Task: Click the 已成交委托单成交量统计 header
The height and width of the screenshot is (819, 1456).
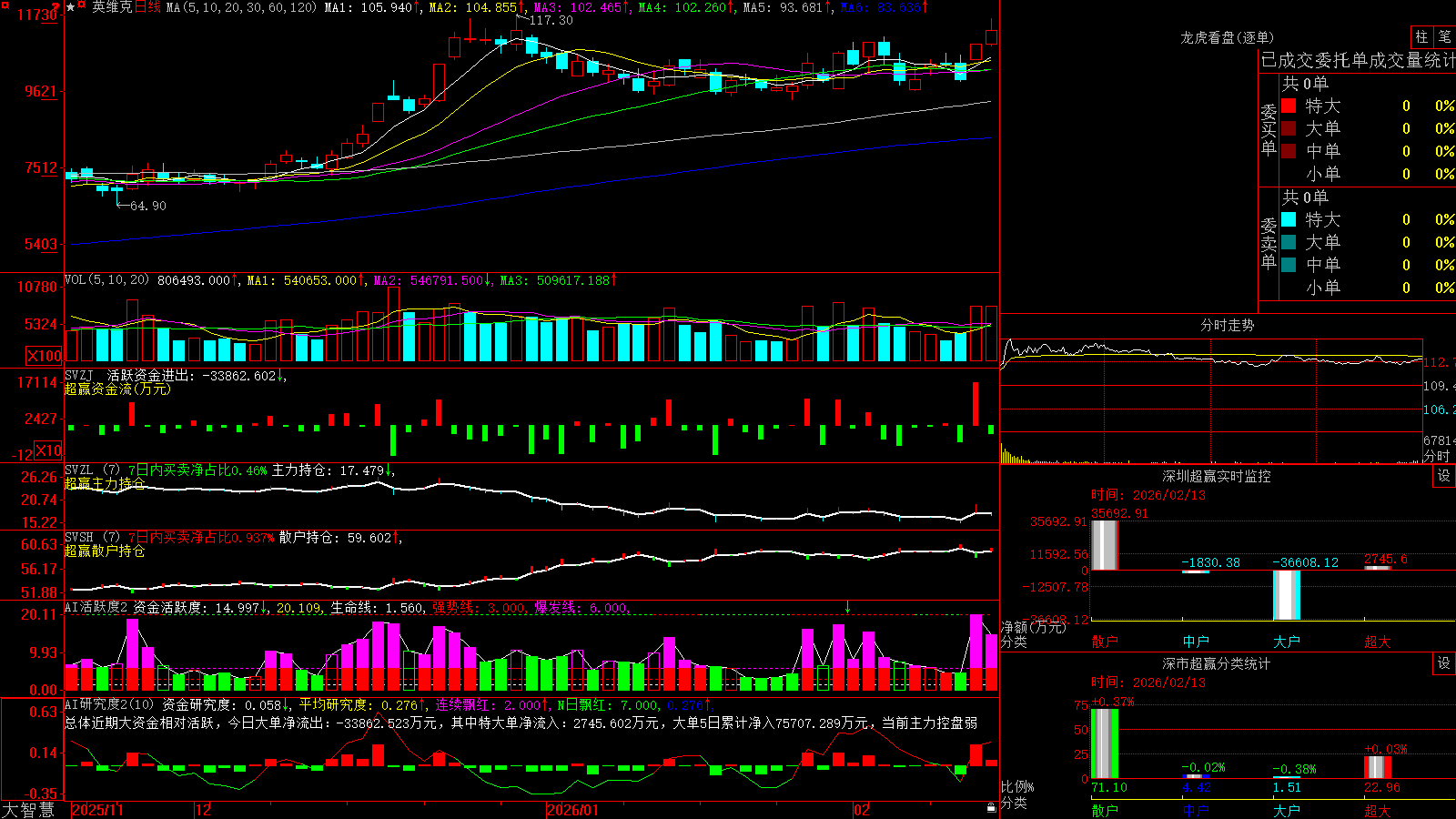Action: [1358, 60]
